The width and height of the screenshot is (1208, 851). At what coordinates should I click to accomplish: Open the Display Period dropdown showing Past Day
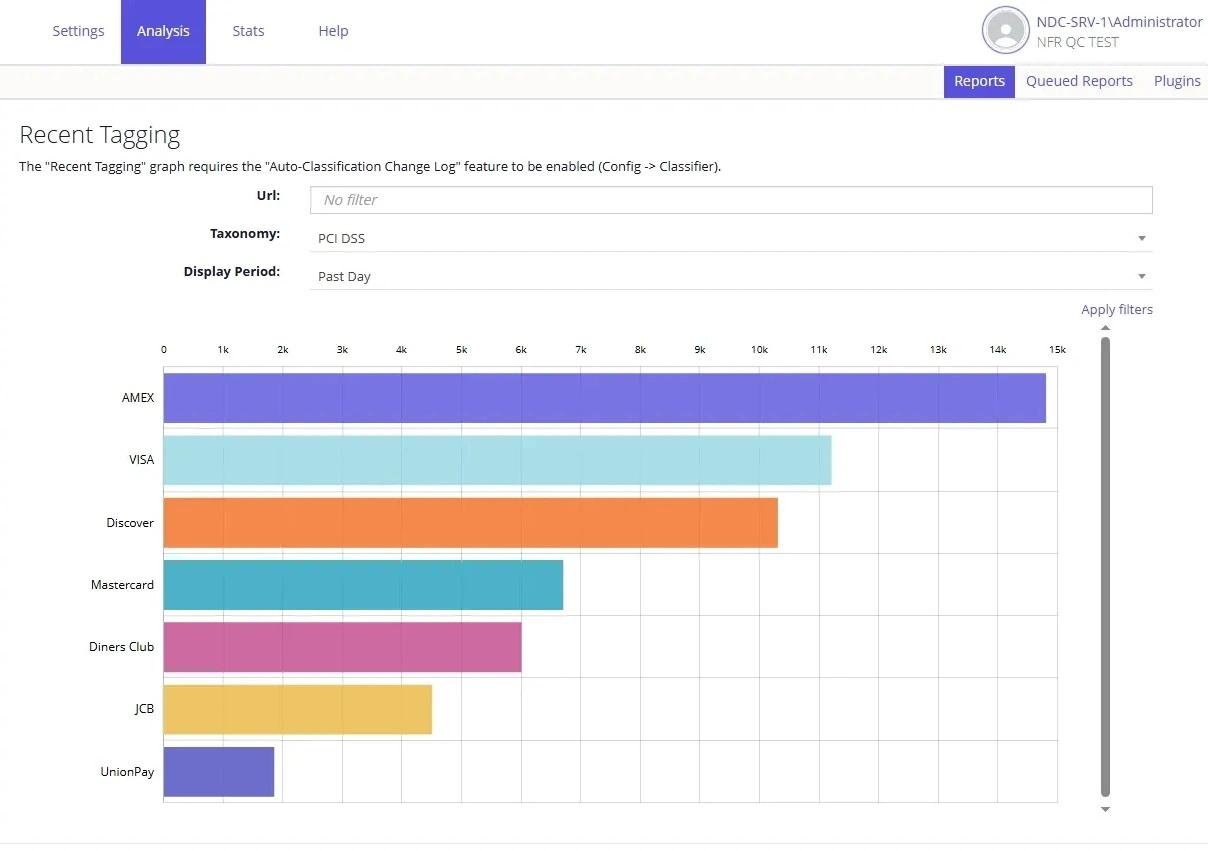pos(731,276)
